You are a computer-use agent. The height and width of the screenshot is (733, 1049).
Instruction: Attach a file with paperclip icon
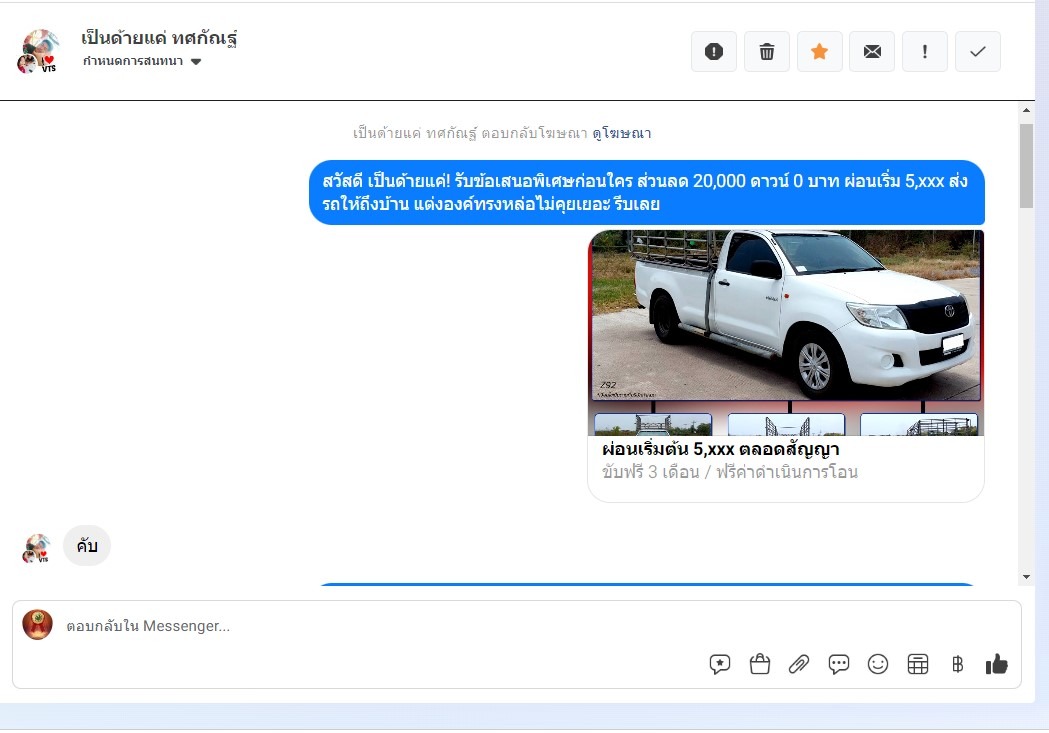(x=798, y=664)
